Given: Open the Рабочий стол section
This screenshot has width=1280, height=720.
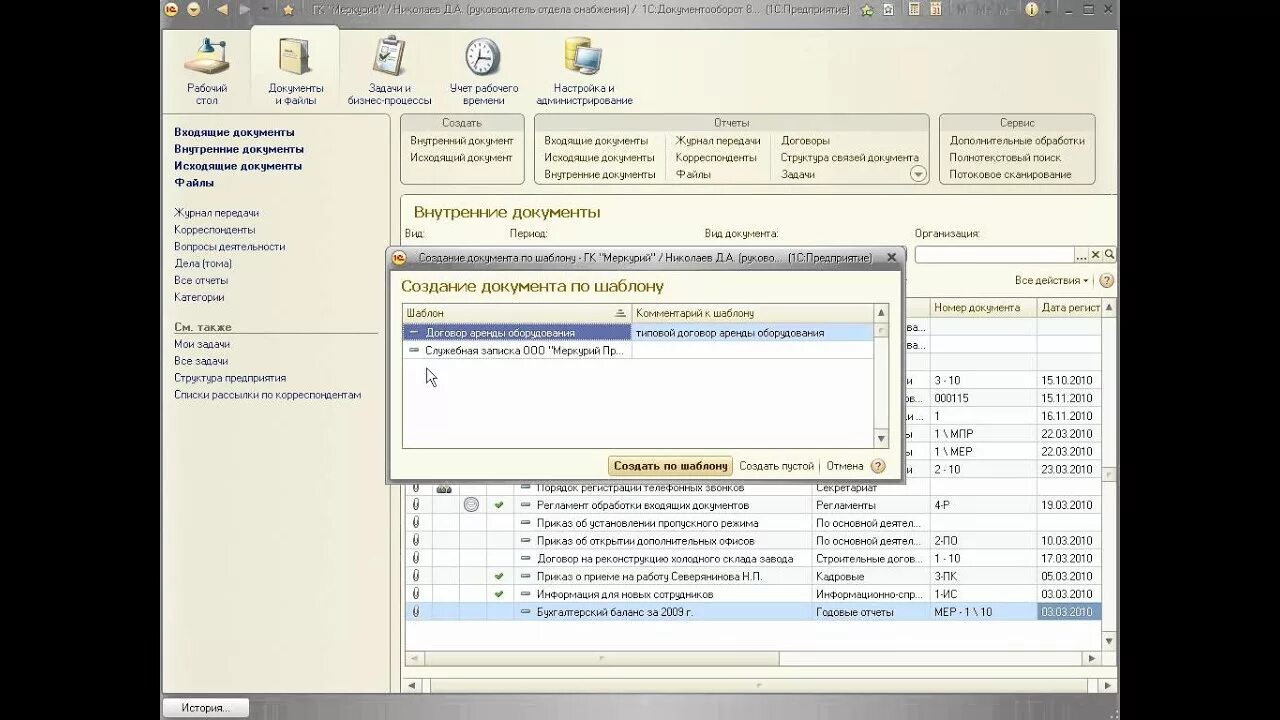Looking at the screenshot, I should click(x=207, y=71).
